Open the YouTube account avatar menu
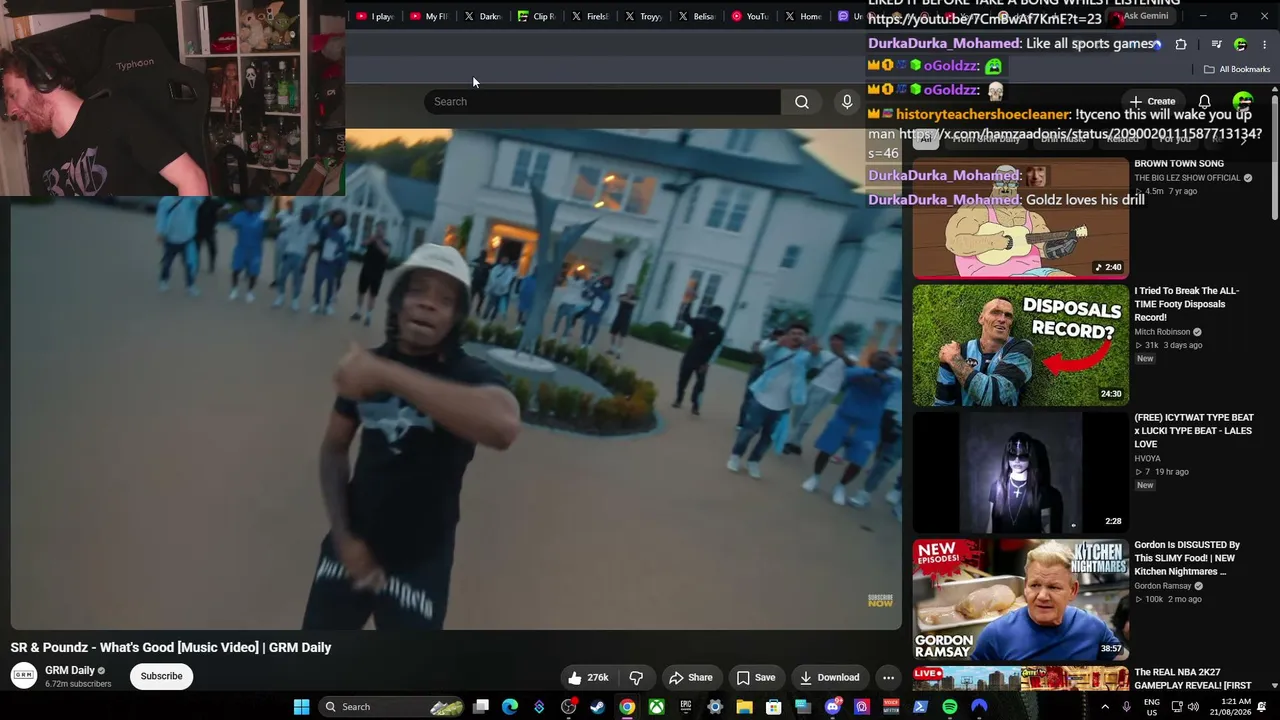 tap(1243, 101)
